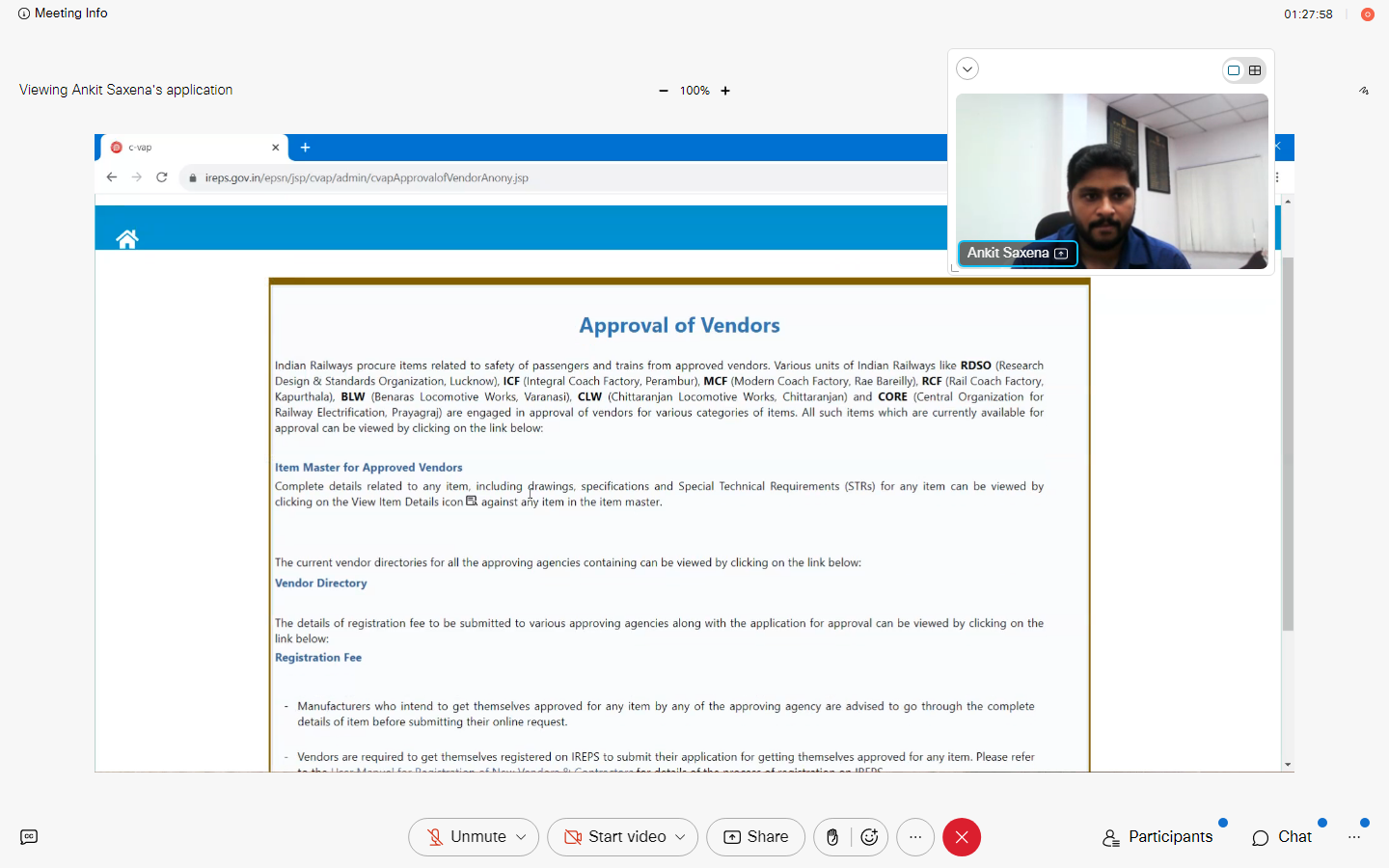1389x868 pixels.
Task: Click the Share content button
Action: (x=755, y=837)
